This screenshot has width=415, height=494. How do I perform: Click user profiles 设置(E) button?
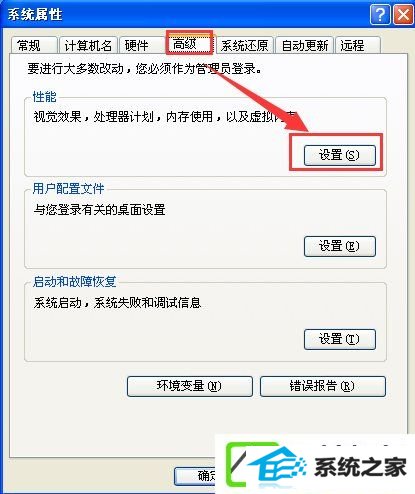pos(340,246)
